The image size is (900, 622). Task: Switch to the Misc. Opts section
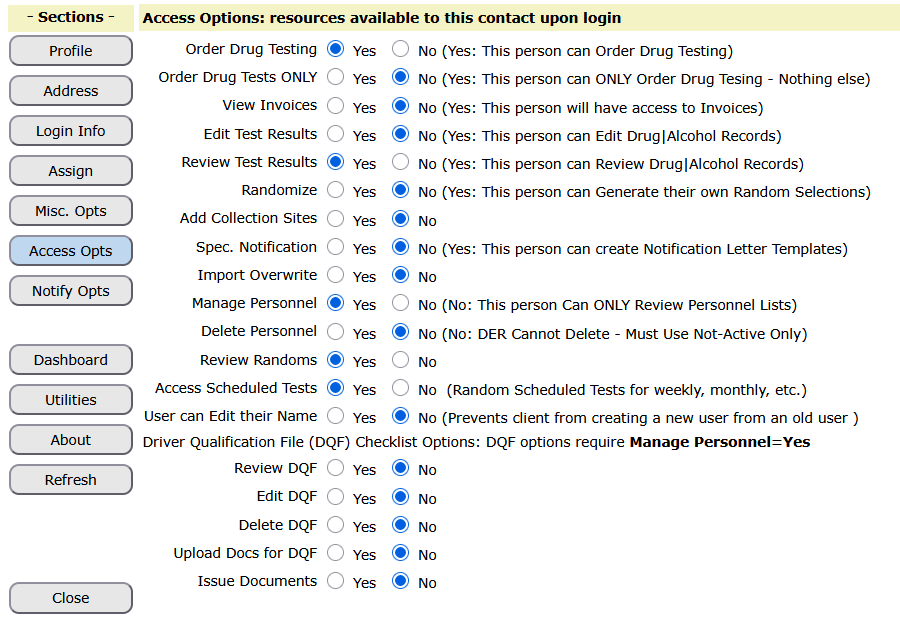point(71,211)
